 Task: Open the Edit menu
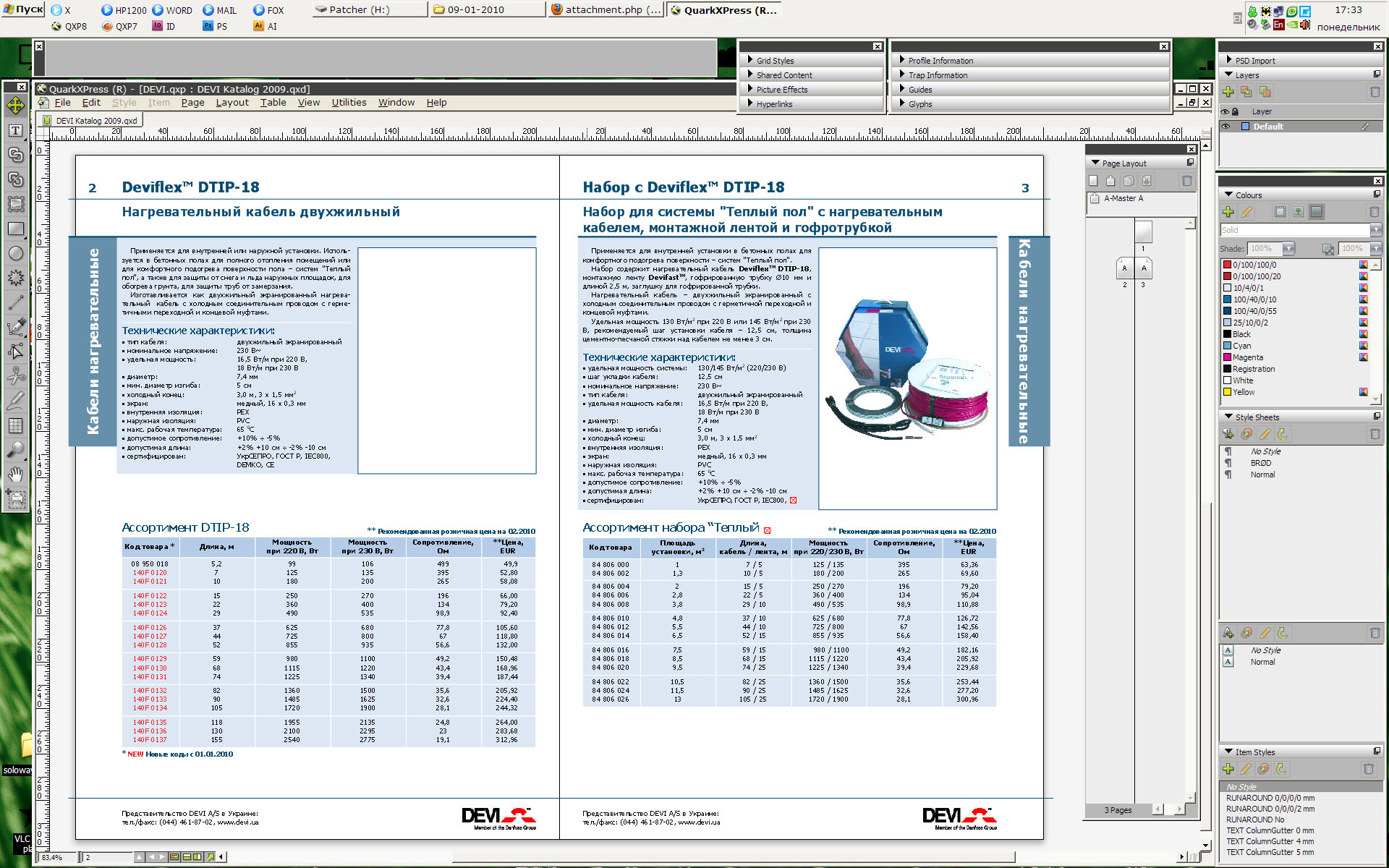point(91,103)
